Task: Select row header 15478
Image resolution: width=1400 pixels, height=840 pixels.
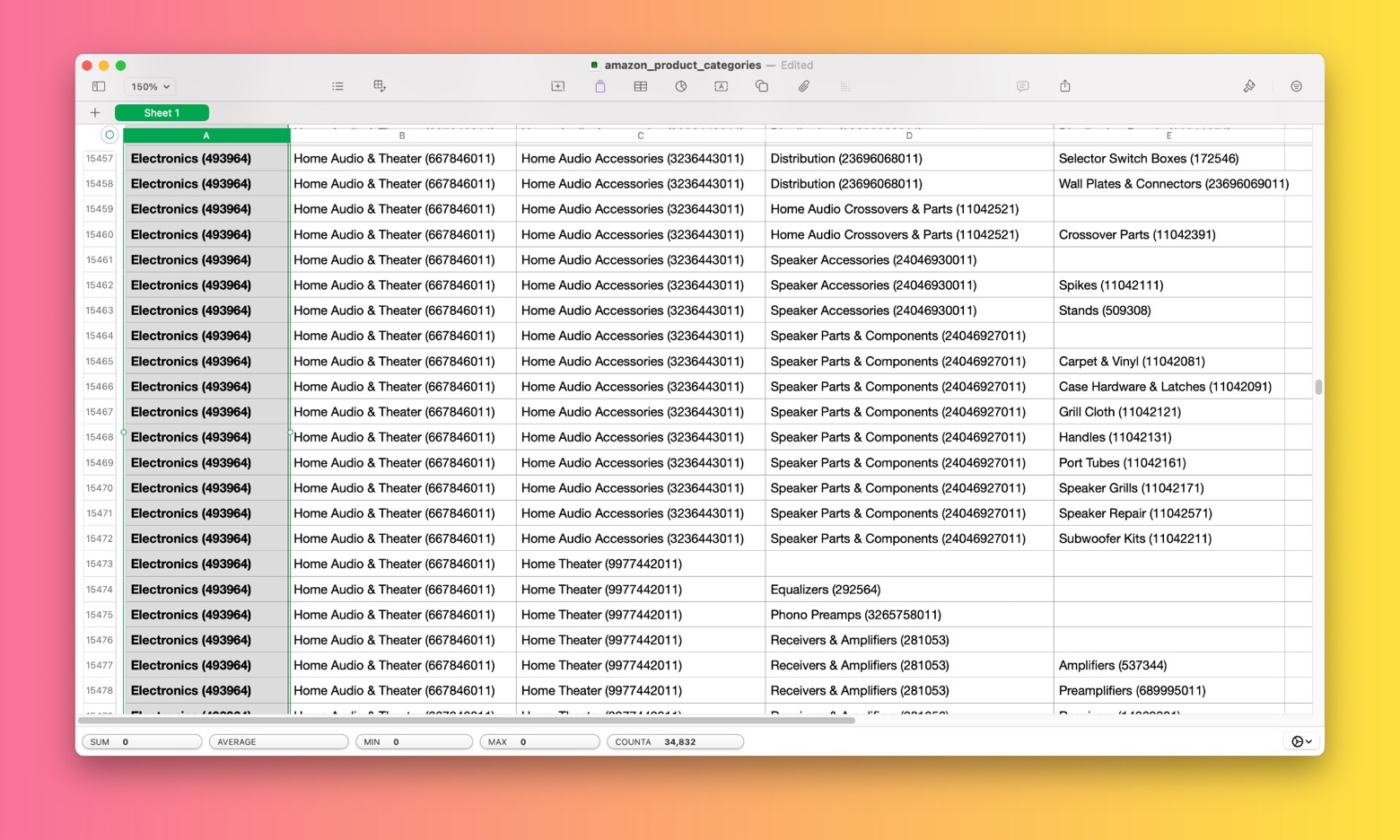Action: pos(100,691)
